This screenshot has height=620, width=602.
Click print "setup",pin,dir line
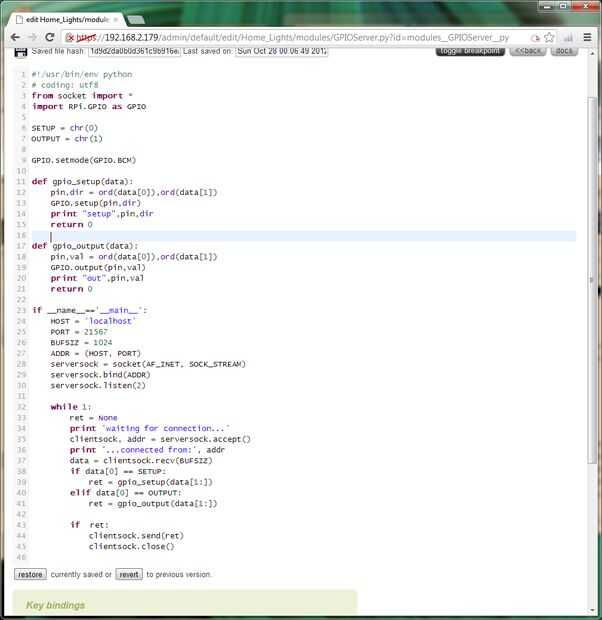click(102, 214)
